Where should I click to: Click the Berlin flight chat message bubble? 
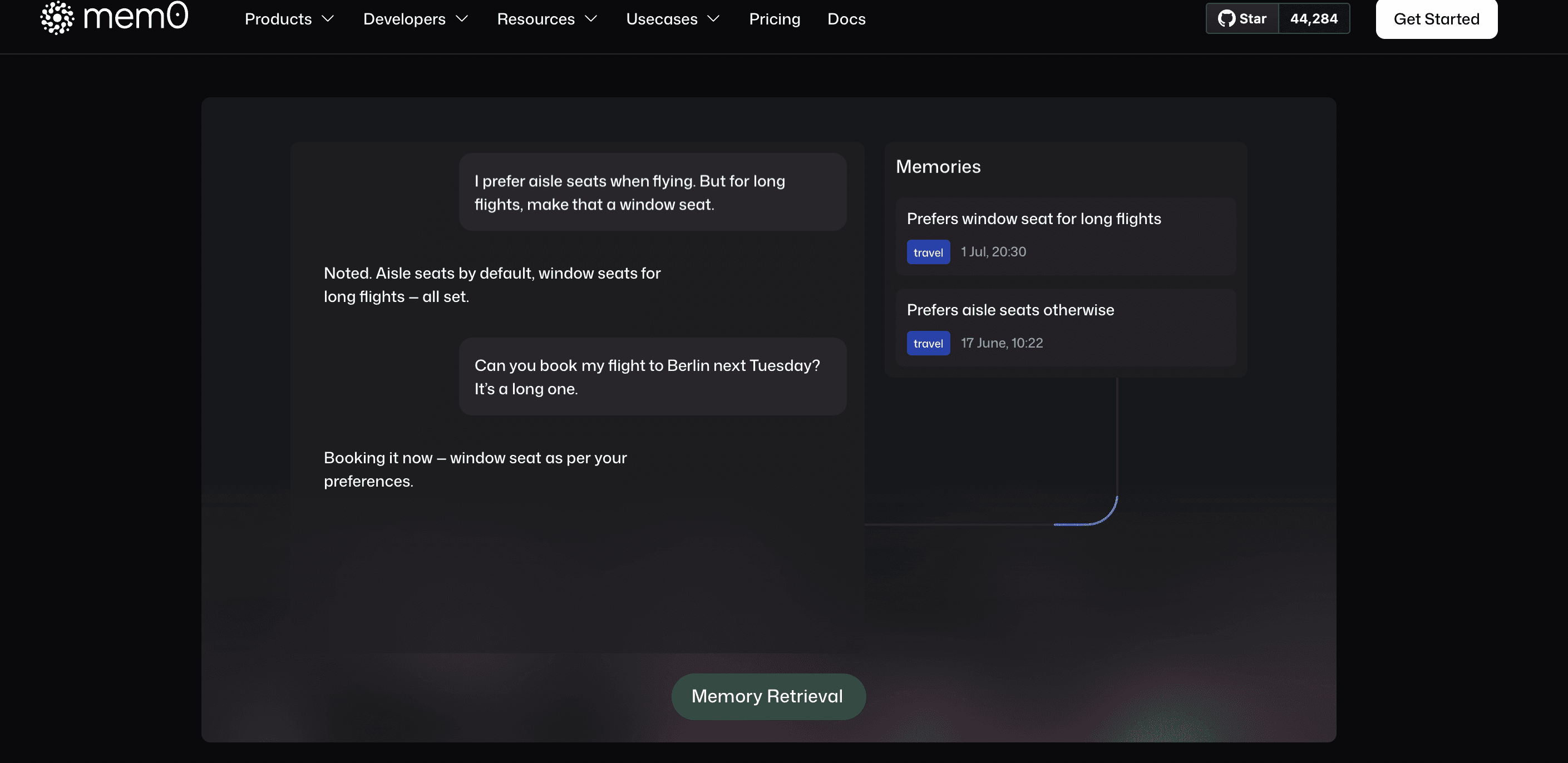[652, 376]
